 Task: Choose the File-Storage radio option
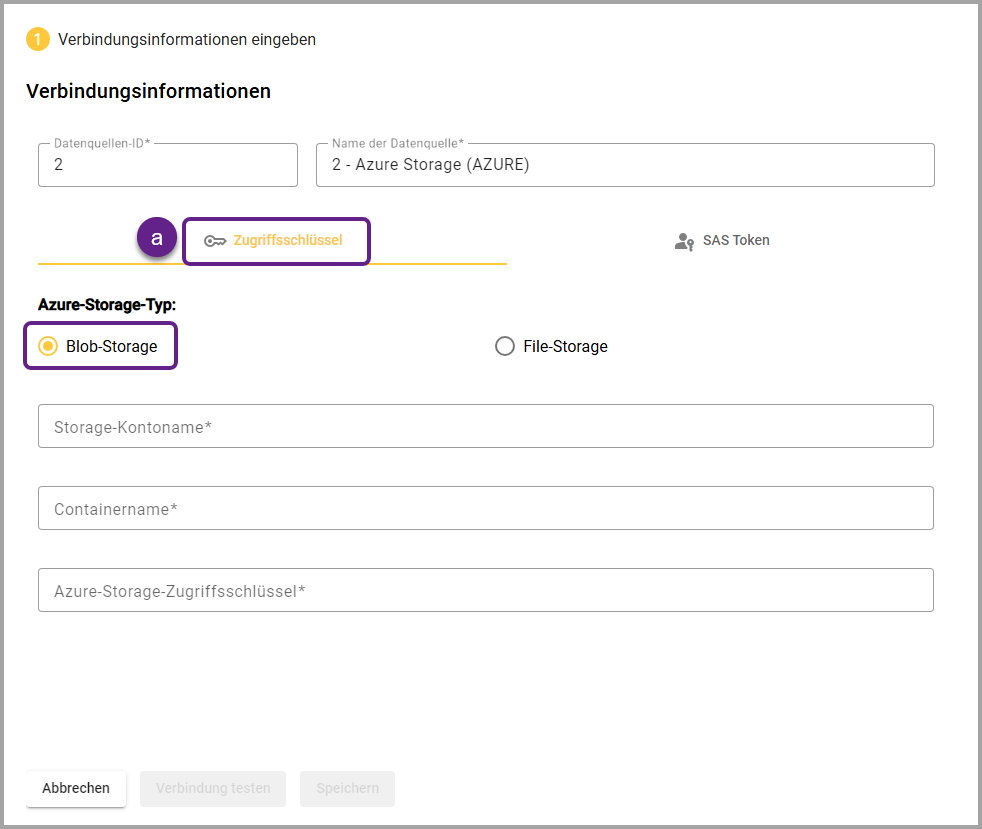pyautogui.click(x=505, y=346)
